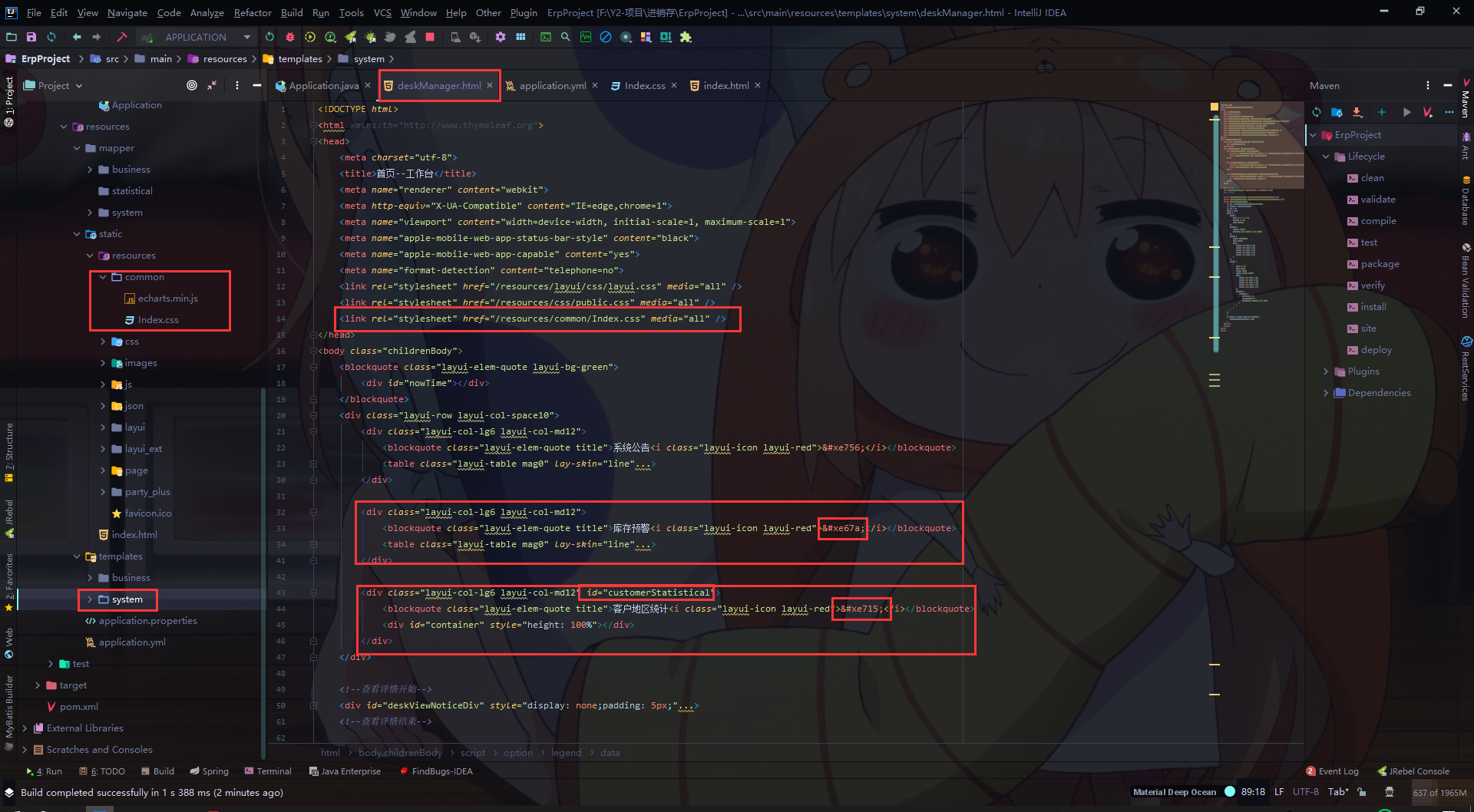Click the locate current file target icon
The height and width of the screenshot is (812, 1474).
pyautogui.click(x=192, y=85)
